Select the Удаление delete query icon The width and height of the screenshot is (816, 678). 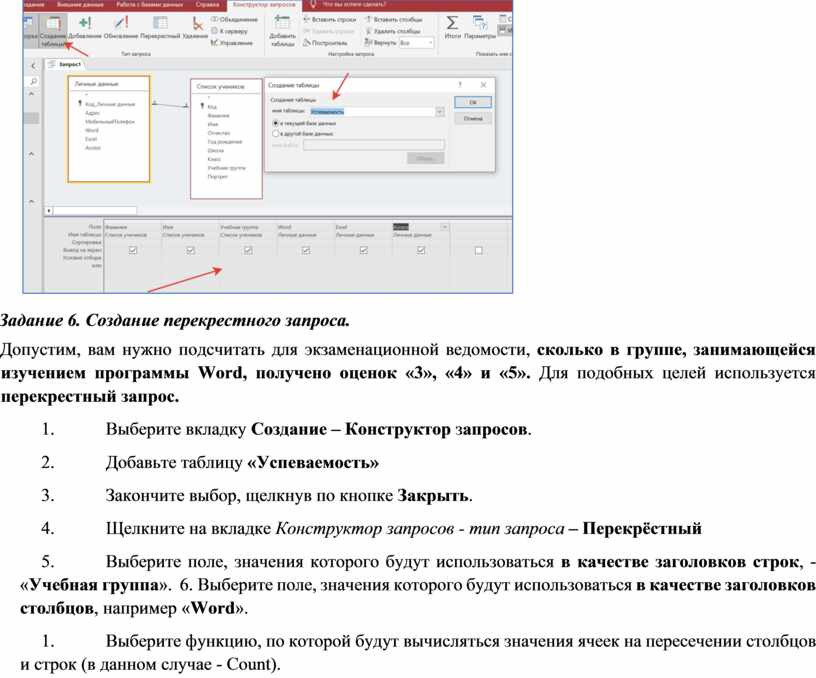point(196,28)
